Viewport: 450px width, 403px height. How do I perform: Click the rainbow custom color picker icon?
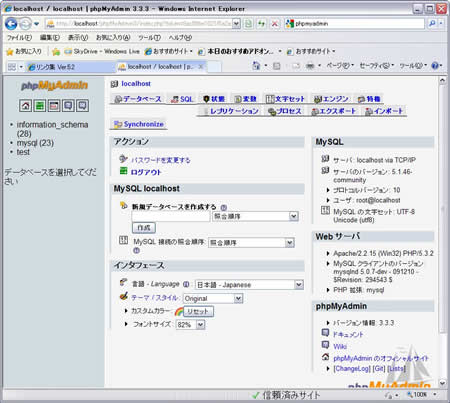click(x=179, y=311)
